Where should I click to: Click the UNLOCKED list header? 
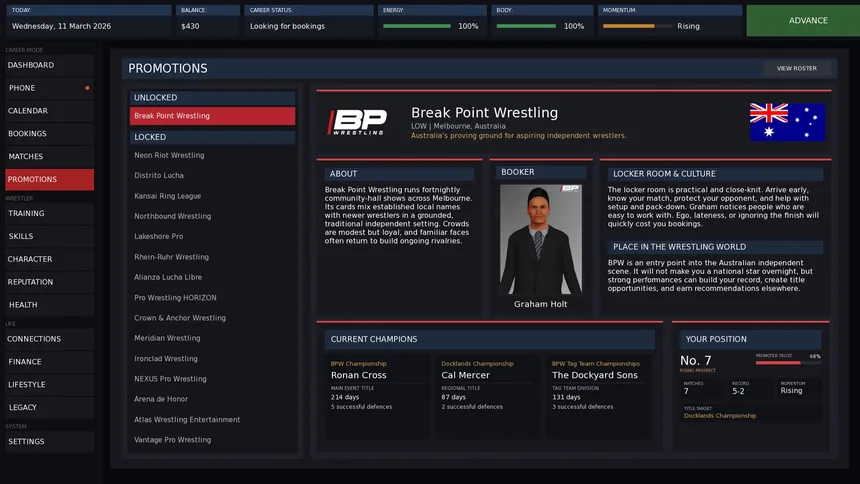(212, 98)
